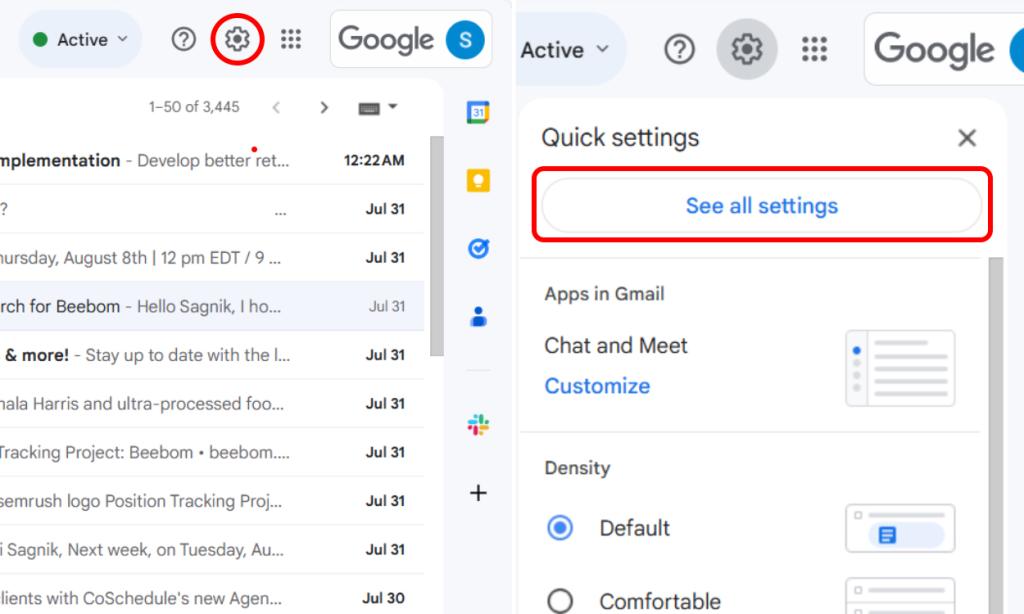
Task: Click the inbox list vertical scrollbar
Action: click(x=437, y=246)
